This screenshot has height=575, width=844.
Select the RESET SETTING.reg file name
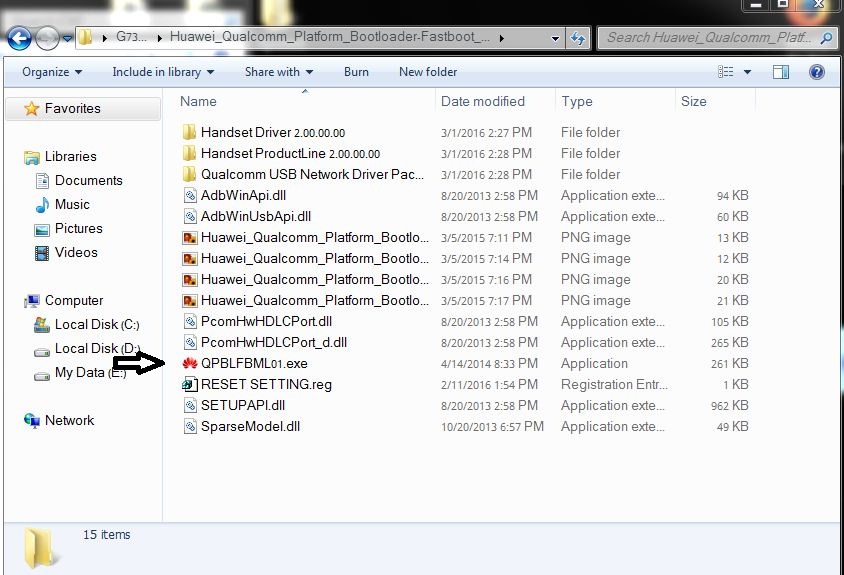pos(266,384)
